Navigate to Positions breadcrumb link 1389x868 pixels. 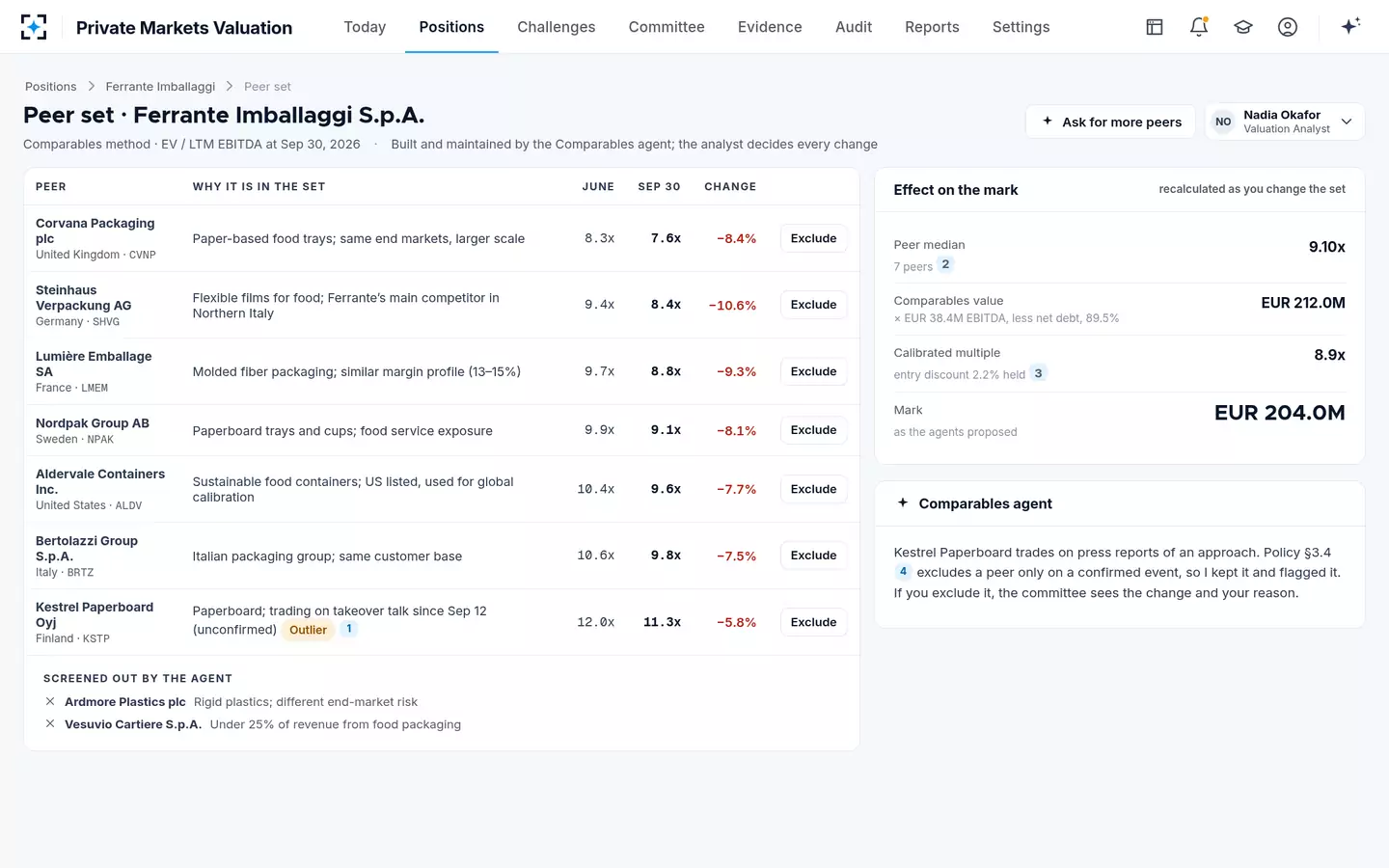coord(51,87)
